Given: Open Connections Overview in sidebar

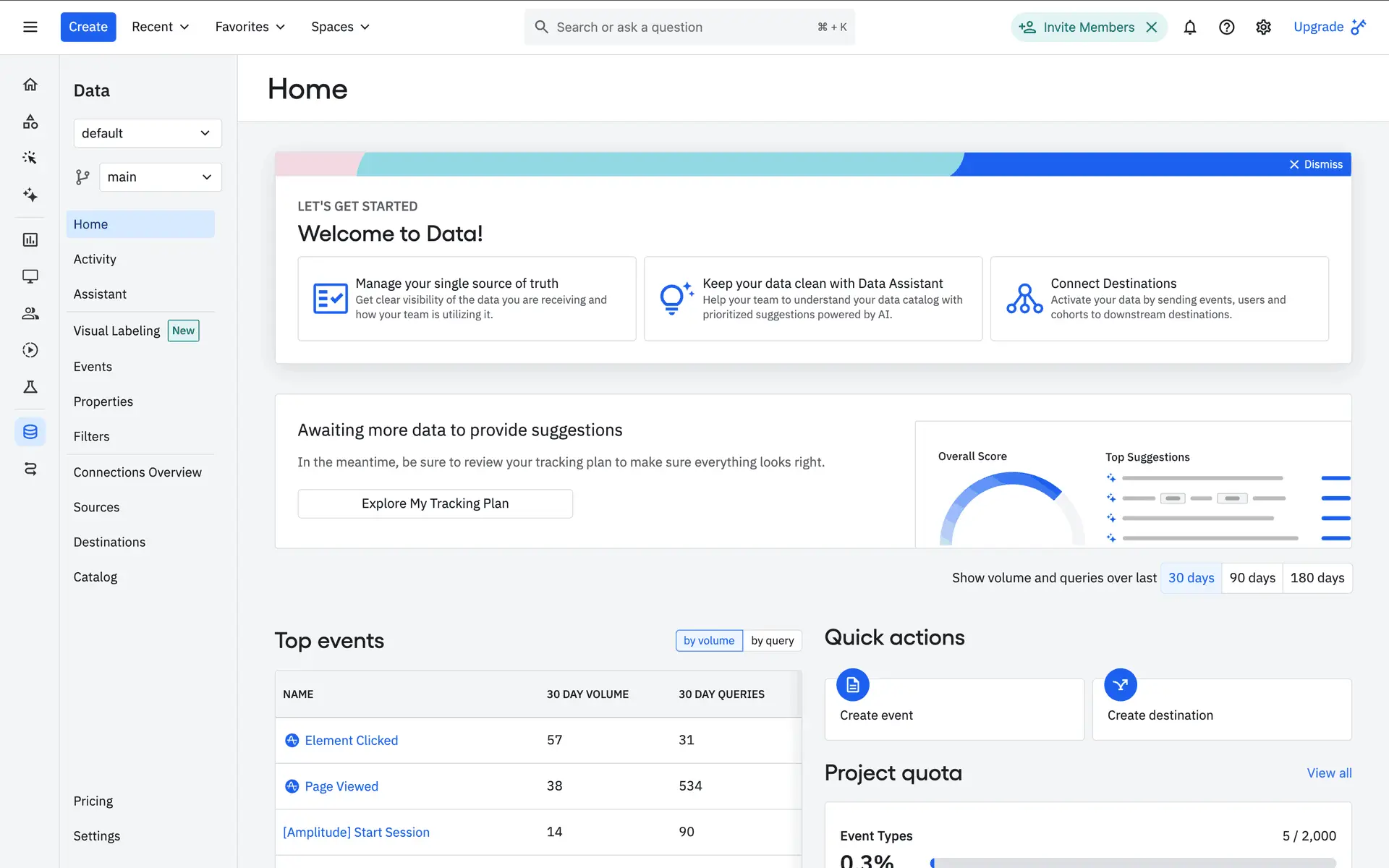Looking at the screenshot, I should (x=137, y=472).
